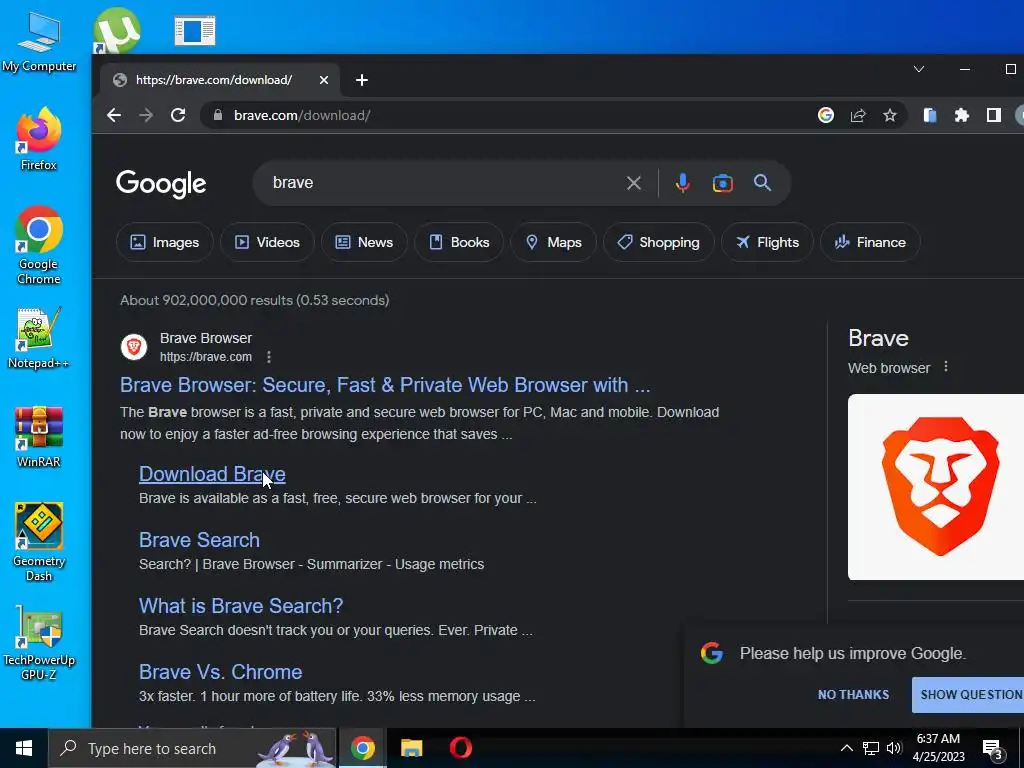Switch to News results

click(364, 242)
